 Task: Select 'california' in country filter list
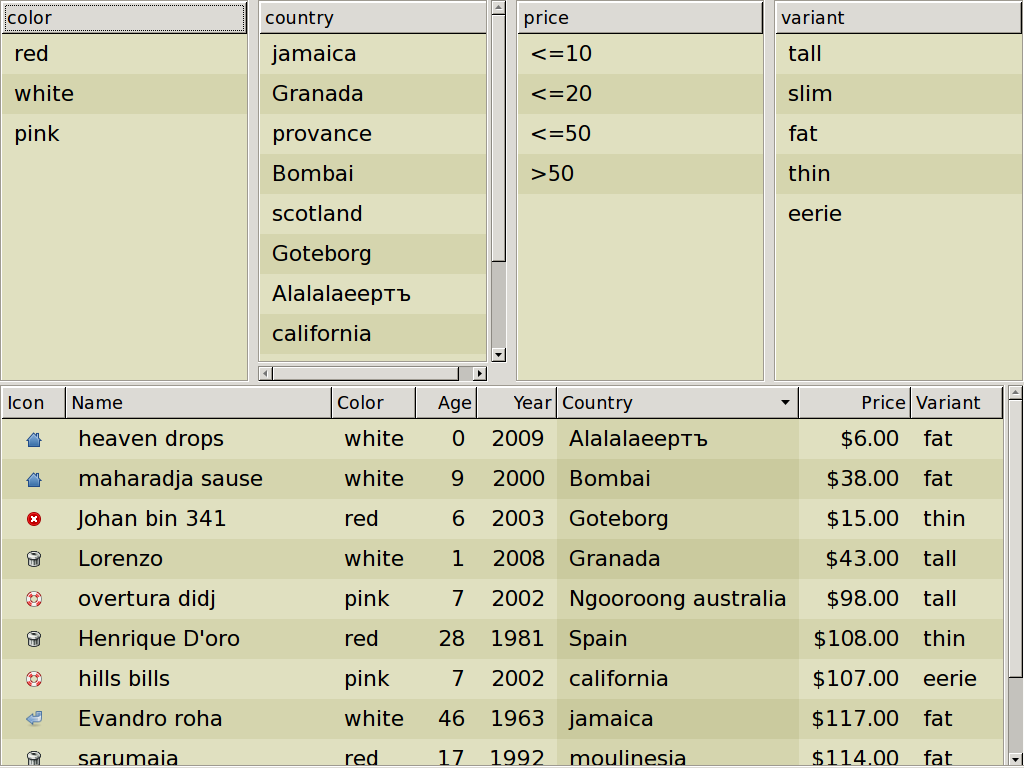click(x=373, y=334)
